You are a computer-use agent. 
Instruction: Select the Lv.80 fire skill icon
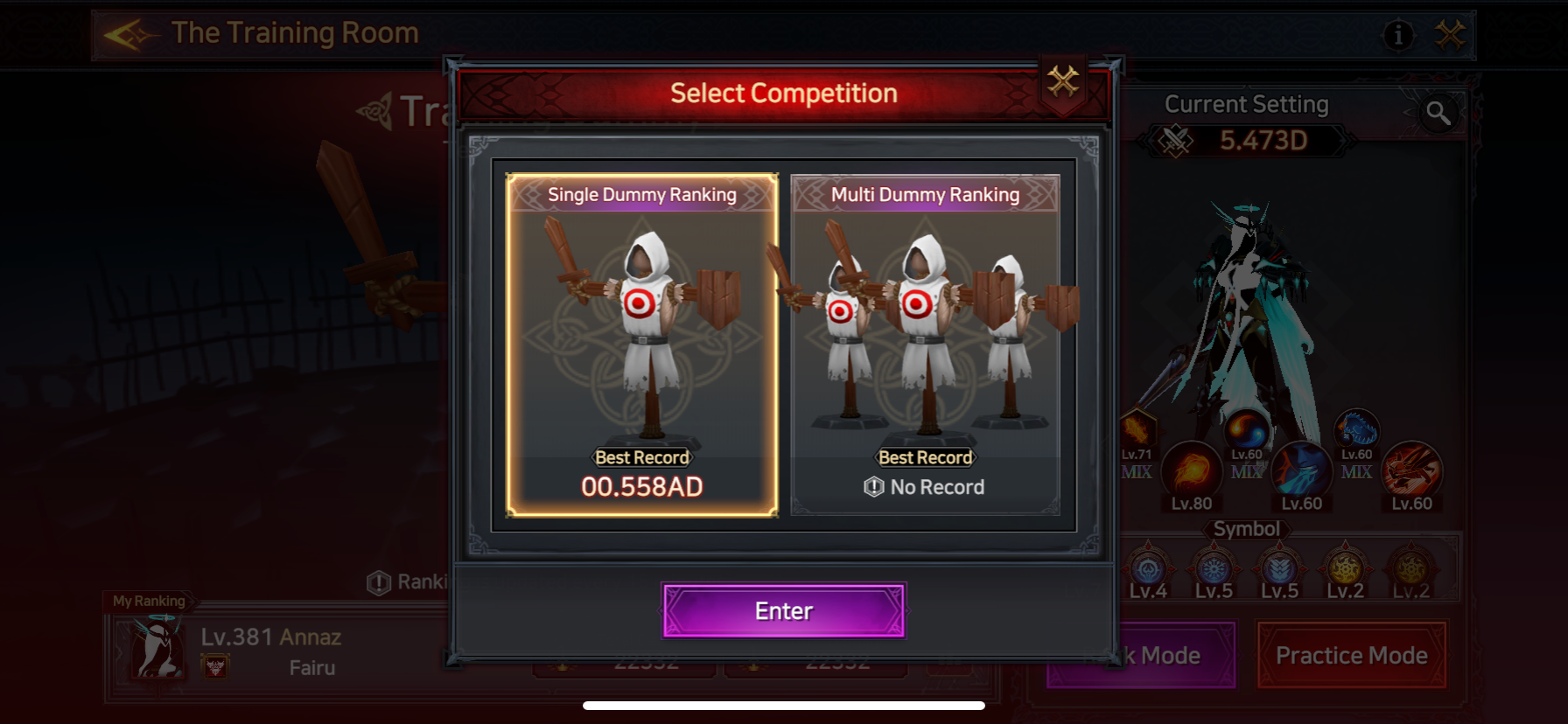1192,472
